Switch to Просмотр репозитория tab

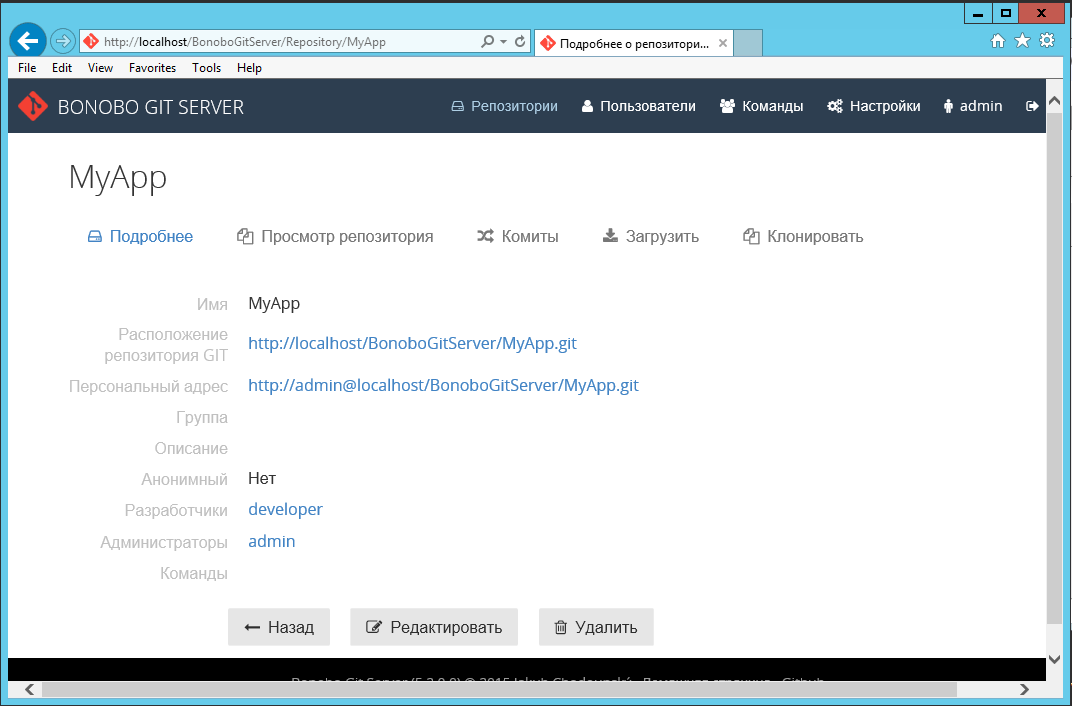(335, 236)
